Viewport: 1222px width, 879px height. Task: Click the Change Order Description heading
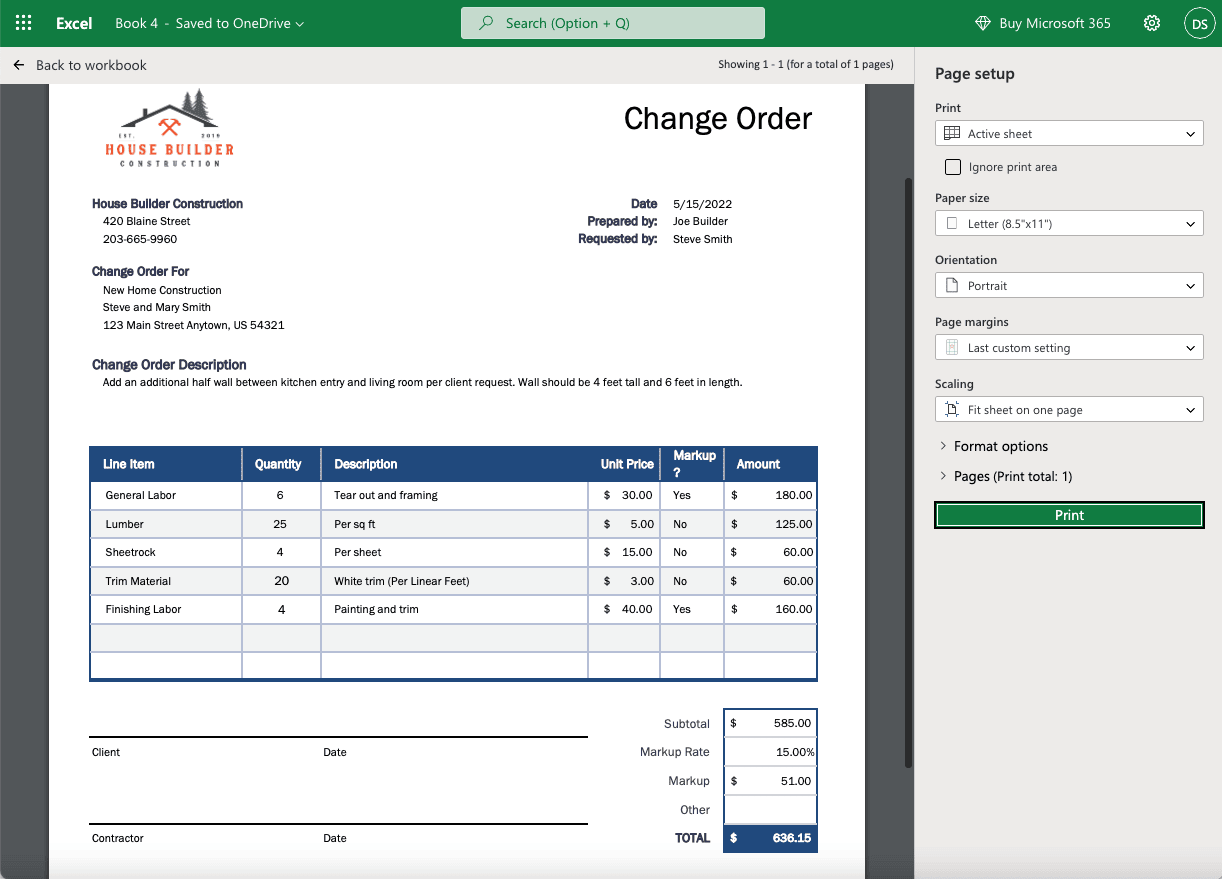[x=169, y=365]
